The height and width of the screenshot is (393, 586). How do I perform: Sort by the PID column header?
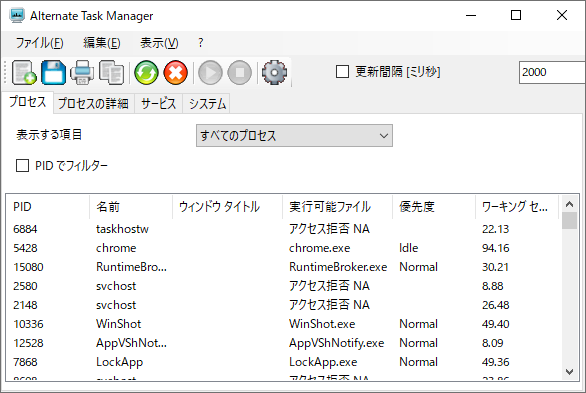point(47,207)
